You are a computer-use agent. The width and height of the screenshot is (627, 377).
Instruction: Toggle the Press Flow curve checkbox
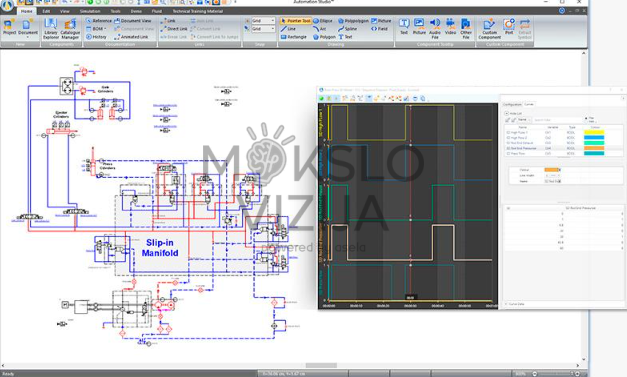508,154
